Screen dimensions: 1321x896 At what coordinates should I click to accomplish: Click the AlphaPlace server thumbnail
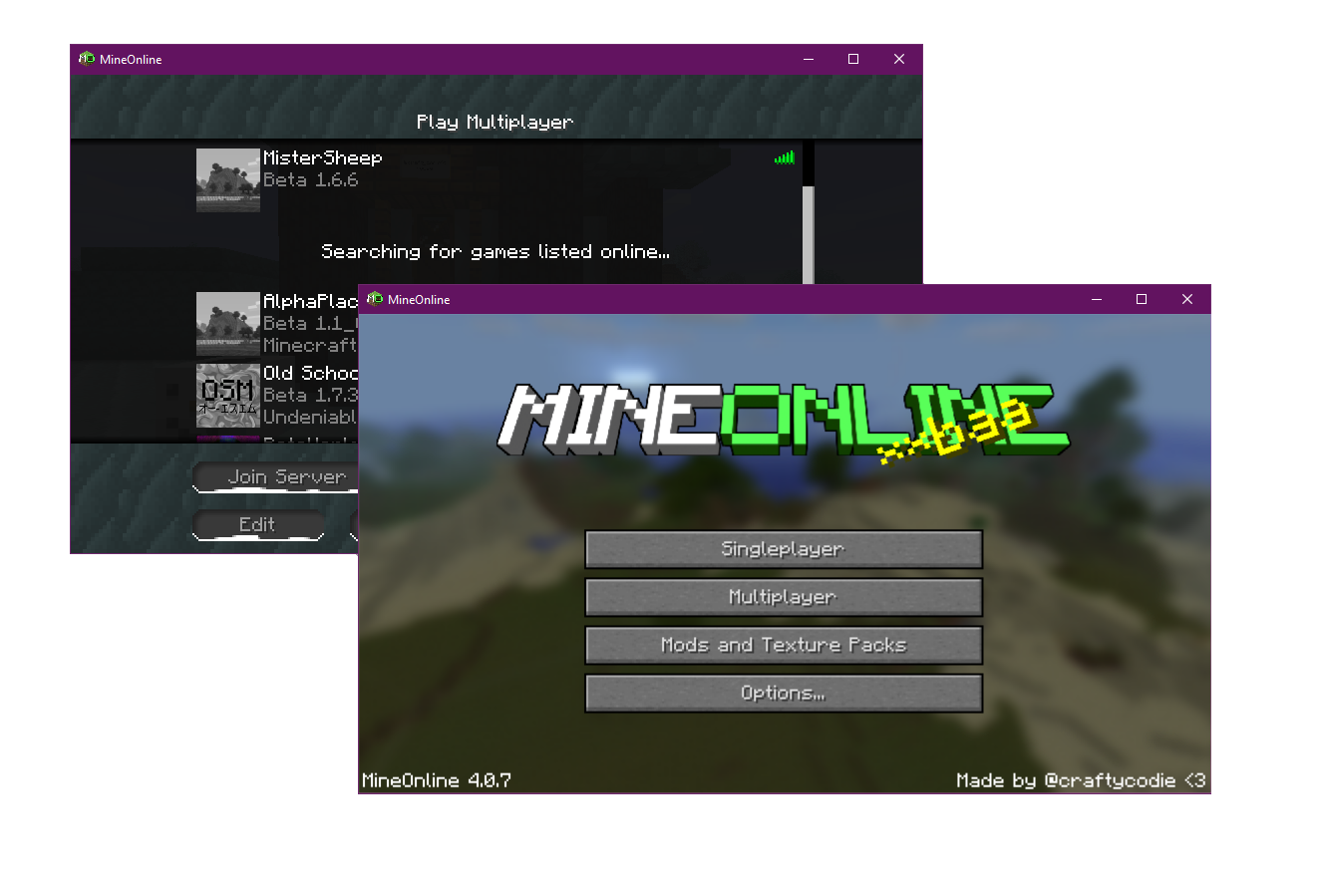click(x=228, y=324)
